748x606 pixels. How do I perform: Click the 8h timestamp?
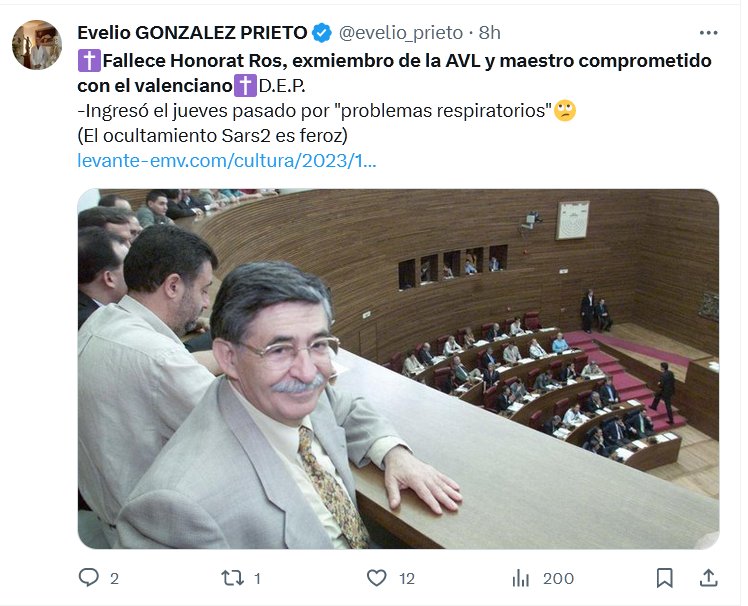pyautogui.click(x=489, y=33)
